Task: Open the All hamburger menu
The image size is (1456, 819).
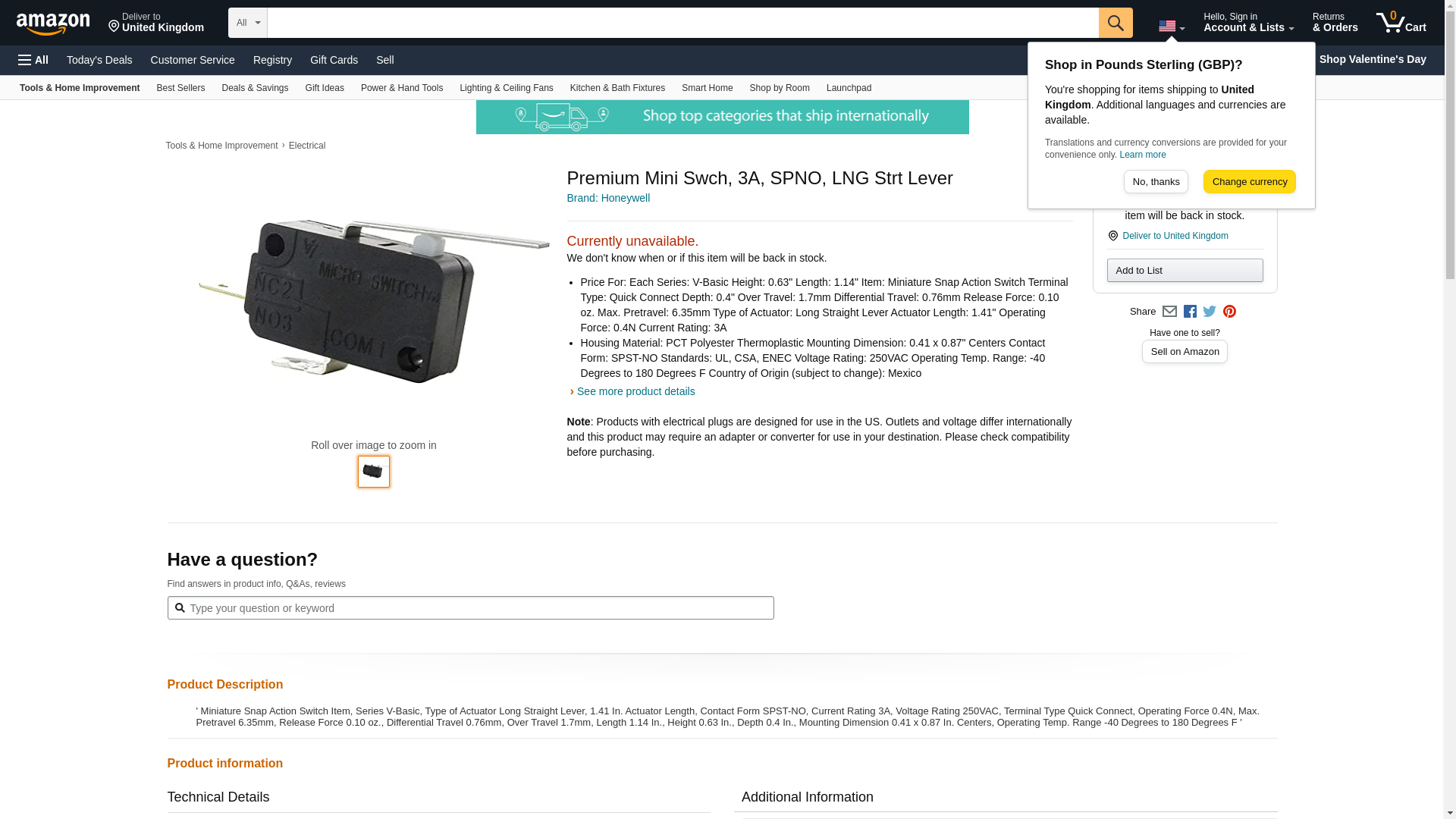Action: 33,60
